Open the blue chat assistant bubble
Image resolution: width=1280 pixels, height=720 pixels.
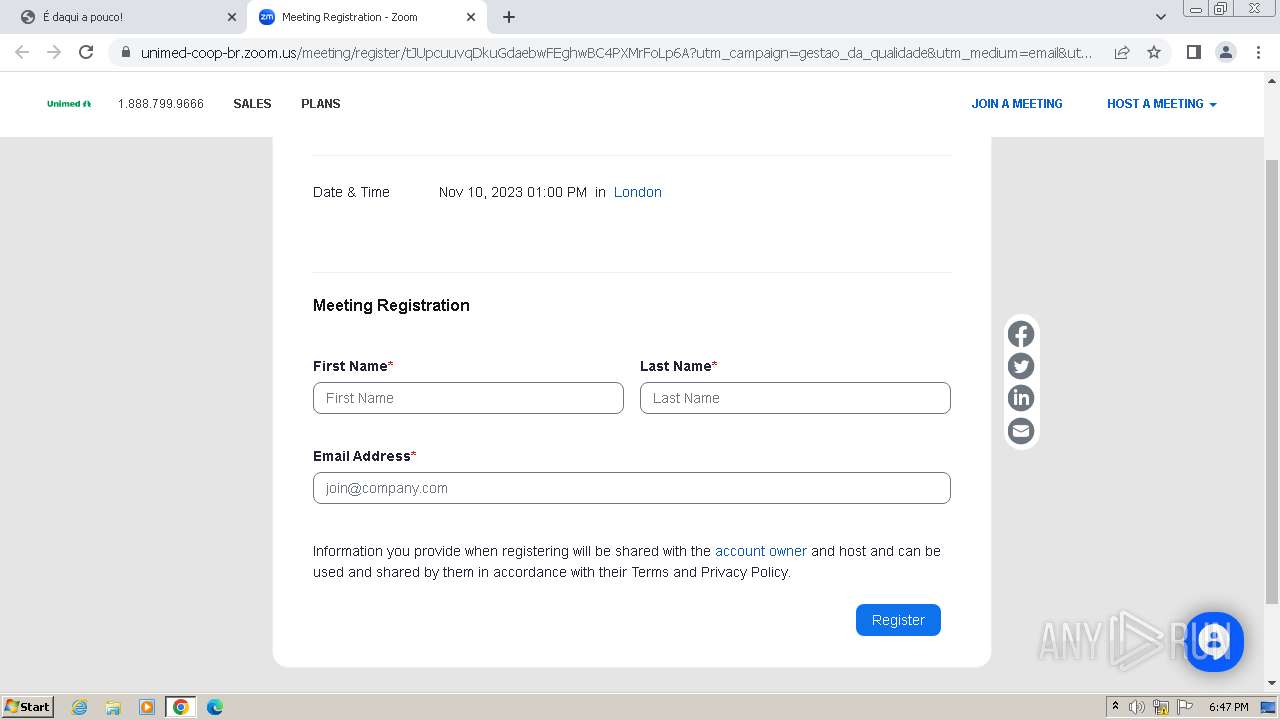(x=1214, y=641)
